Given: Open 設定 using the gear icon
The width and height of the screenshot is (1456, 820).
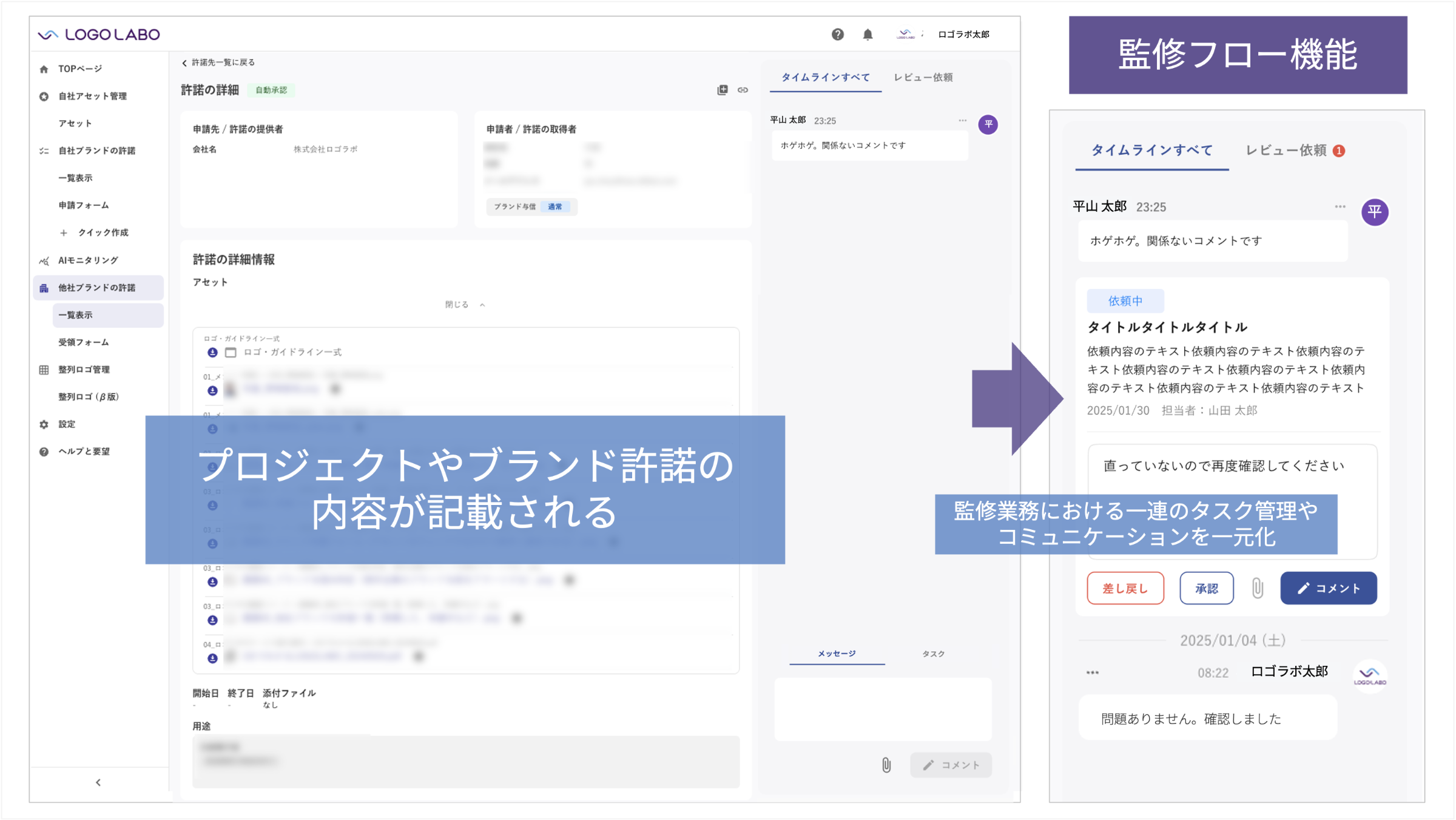Looking at the screenshot, I should point(43,424).
